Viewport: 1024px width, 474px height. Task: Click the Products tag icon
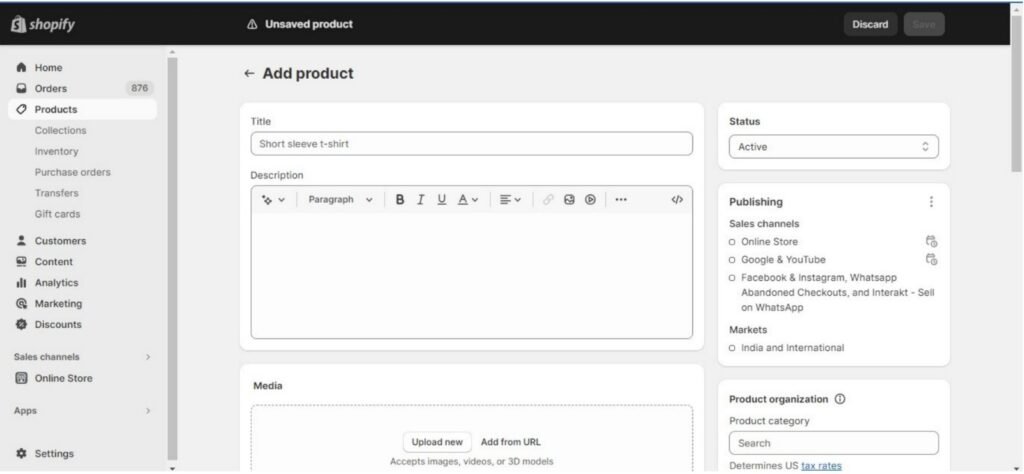pyautogui.click(x=22, y=109)
